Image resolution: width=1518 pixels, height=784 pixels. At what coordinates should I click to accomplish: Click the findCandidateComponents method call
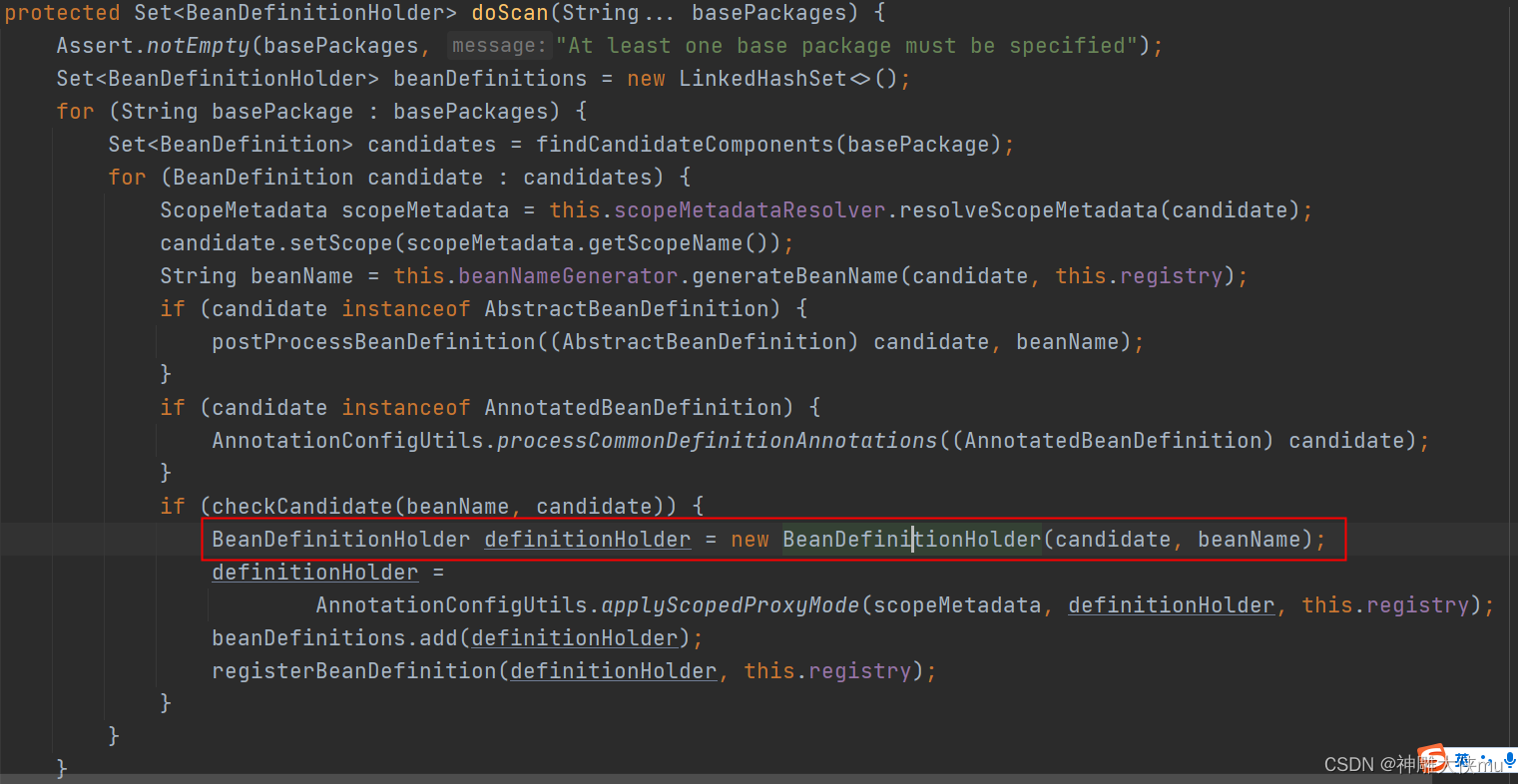pos(685,145)
